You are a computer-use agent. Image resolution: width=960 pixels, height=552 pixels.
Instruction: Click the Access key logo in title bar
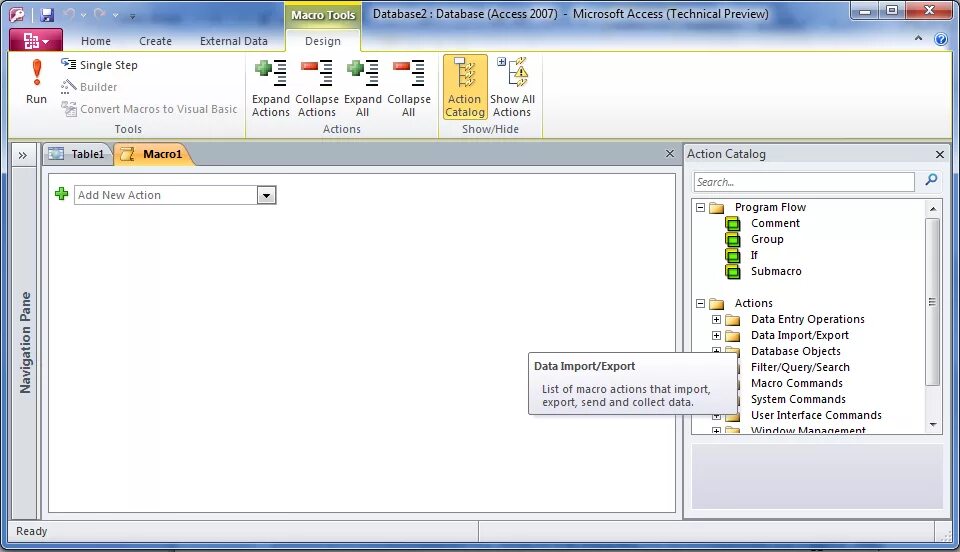(x=17, y=15)
